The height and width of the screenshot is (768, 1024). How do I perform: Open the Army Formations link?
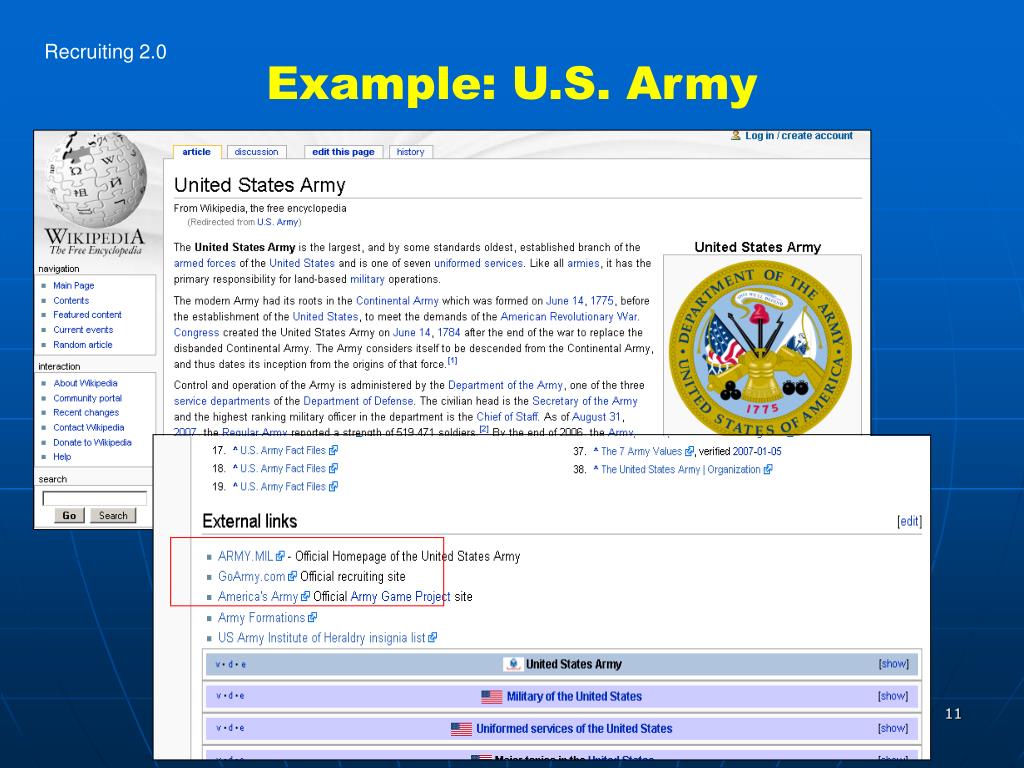pyautogui.click(x=261, y=618)
